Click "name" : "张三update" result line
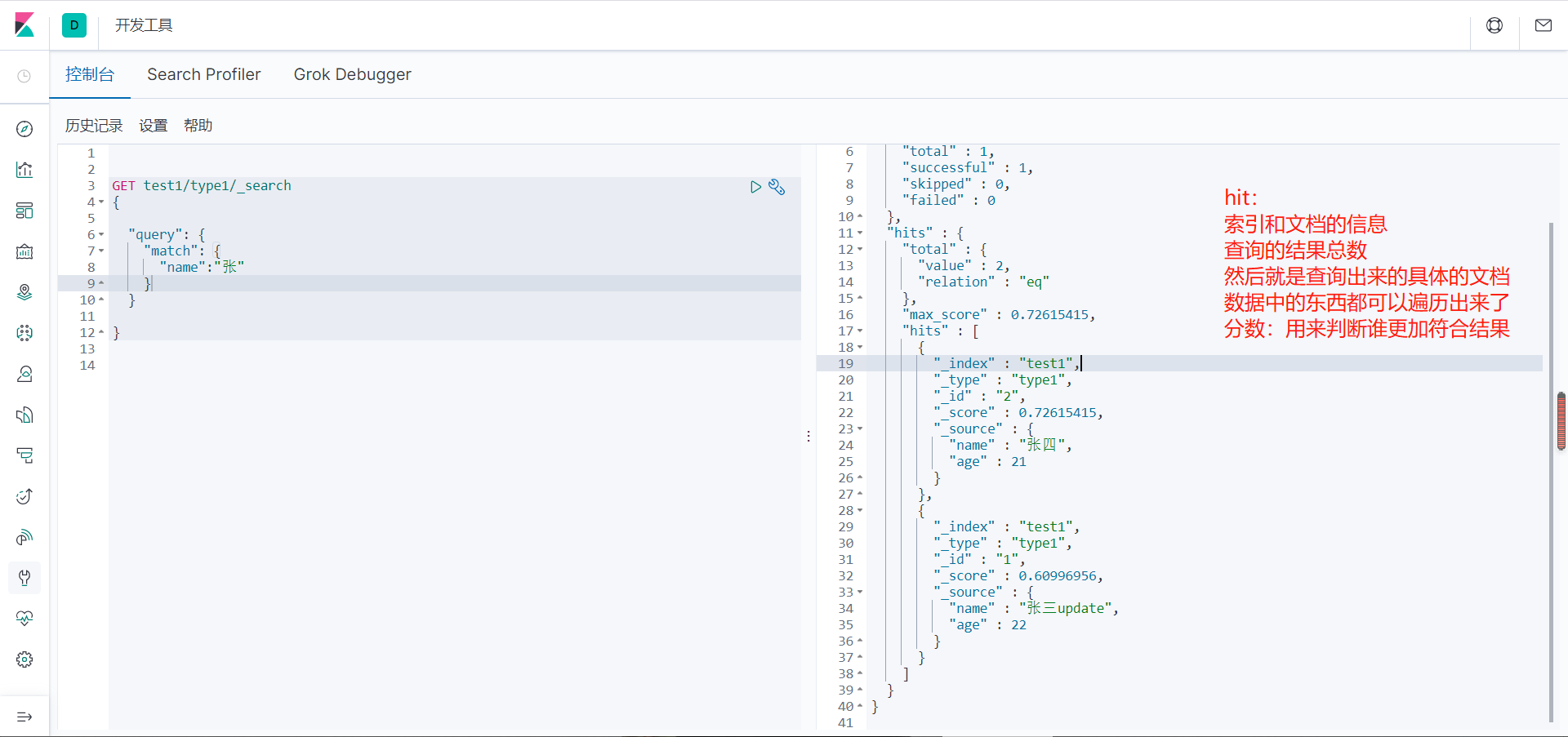The height and width of the screenshot is (737, 1568). tap(1034, 609)
